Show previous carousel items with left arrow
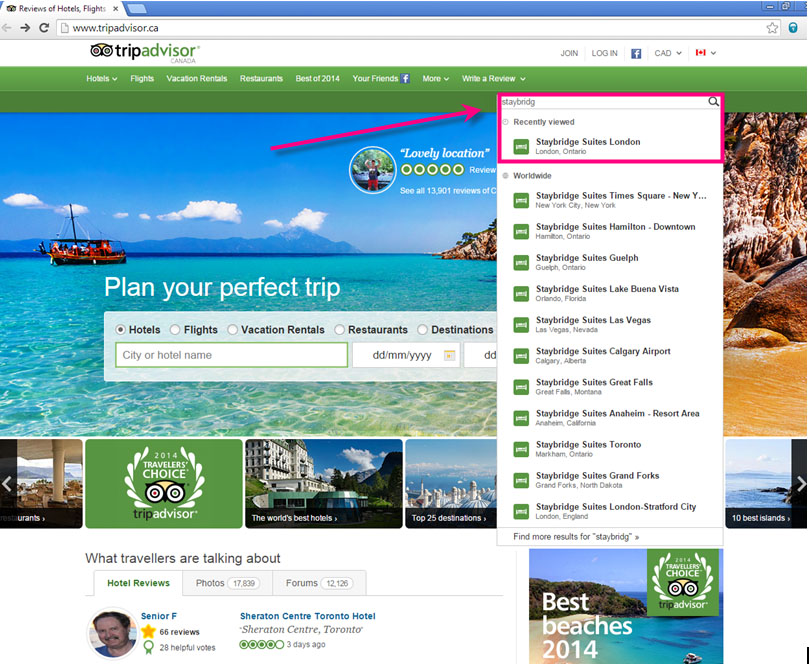Viewport: 809px width, 664px height. (7, 484)
